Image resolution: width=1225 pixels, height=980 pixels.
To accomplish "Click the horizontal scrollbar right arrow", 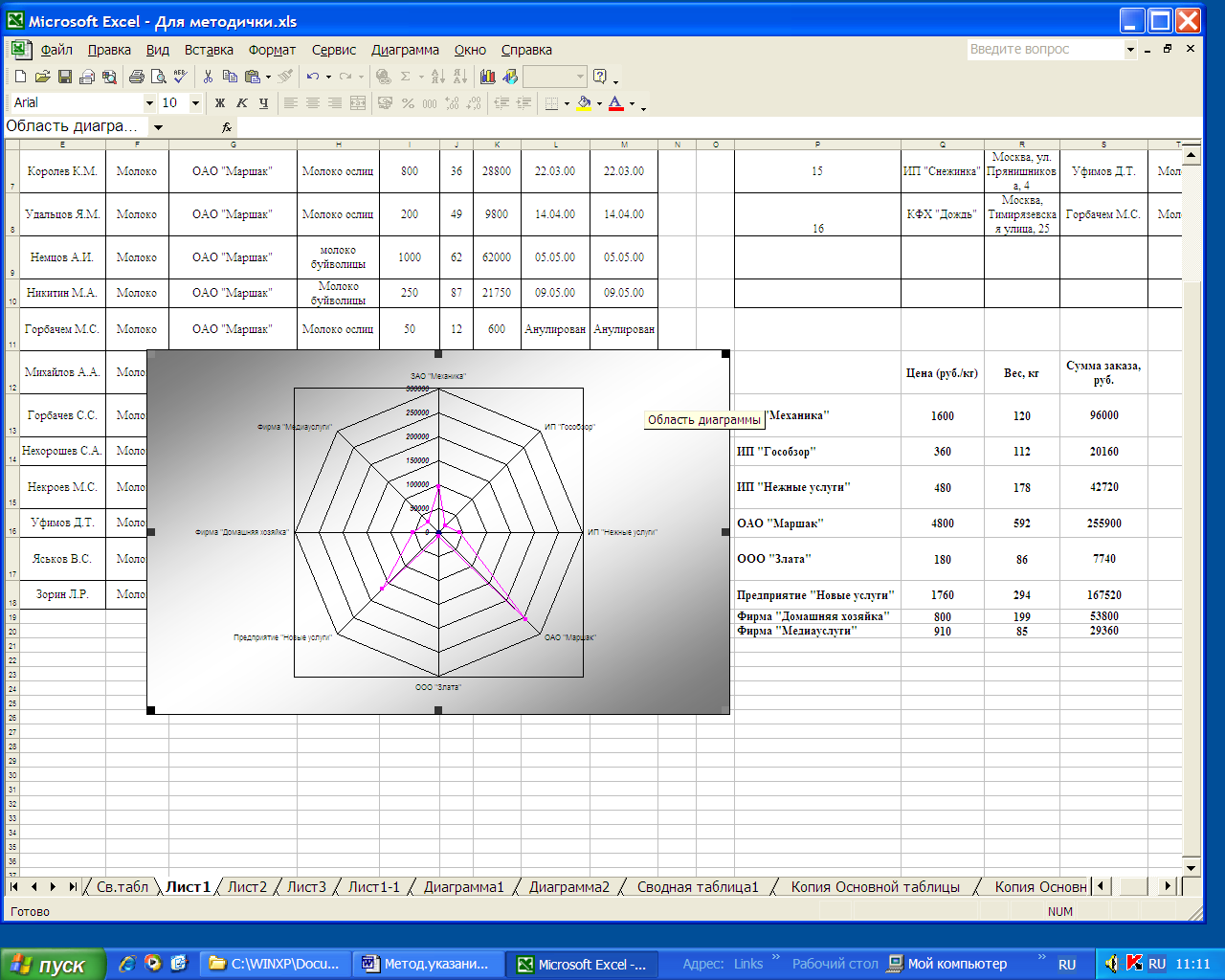I will coord(1168,886).
